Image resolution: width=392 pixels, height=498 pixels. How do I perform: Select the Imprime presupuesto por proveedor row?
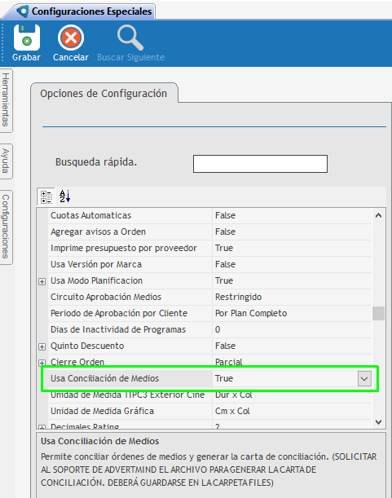point(210,248)
